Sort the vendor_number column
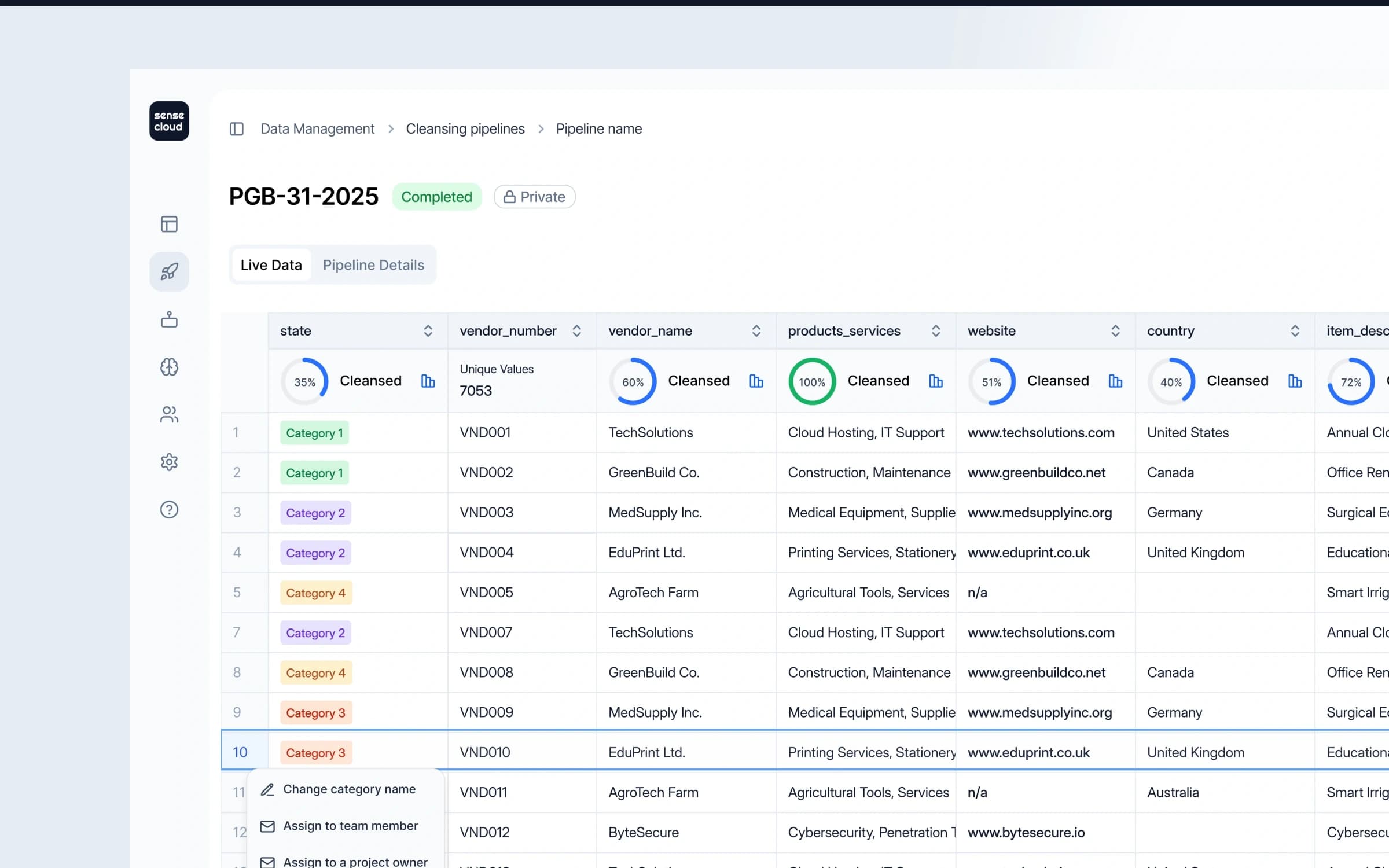This screenshot has height=868, width=1389. (576, 331)
